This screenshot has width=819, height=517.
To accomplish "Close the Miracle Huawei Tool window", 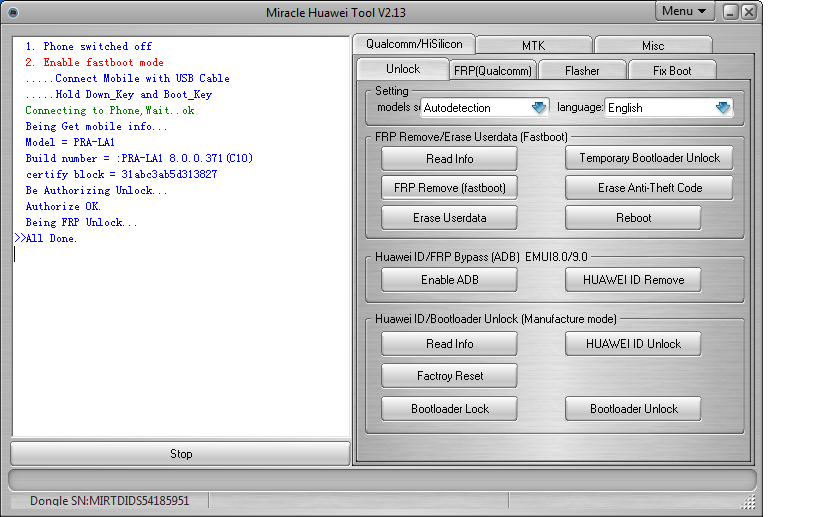I will tap(748, 12).
